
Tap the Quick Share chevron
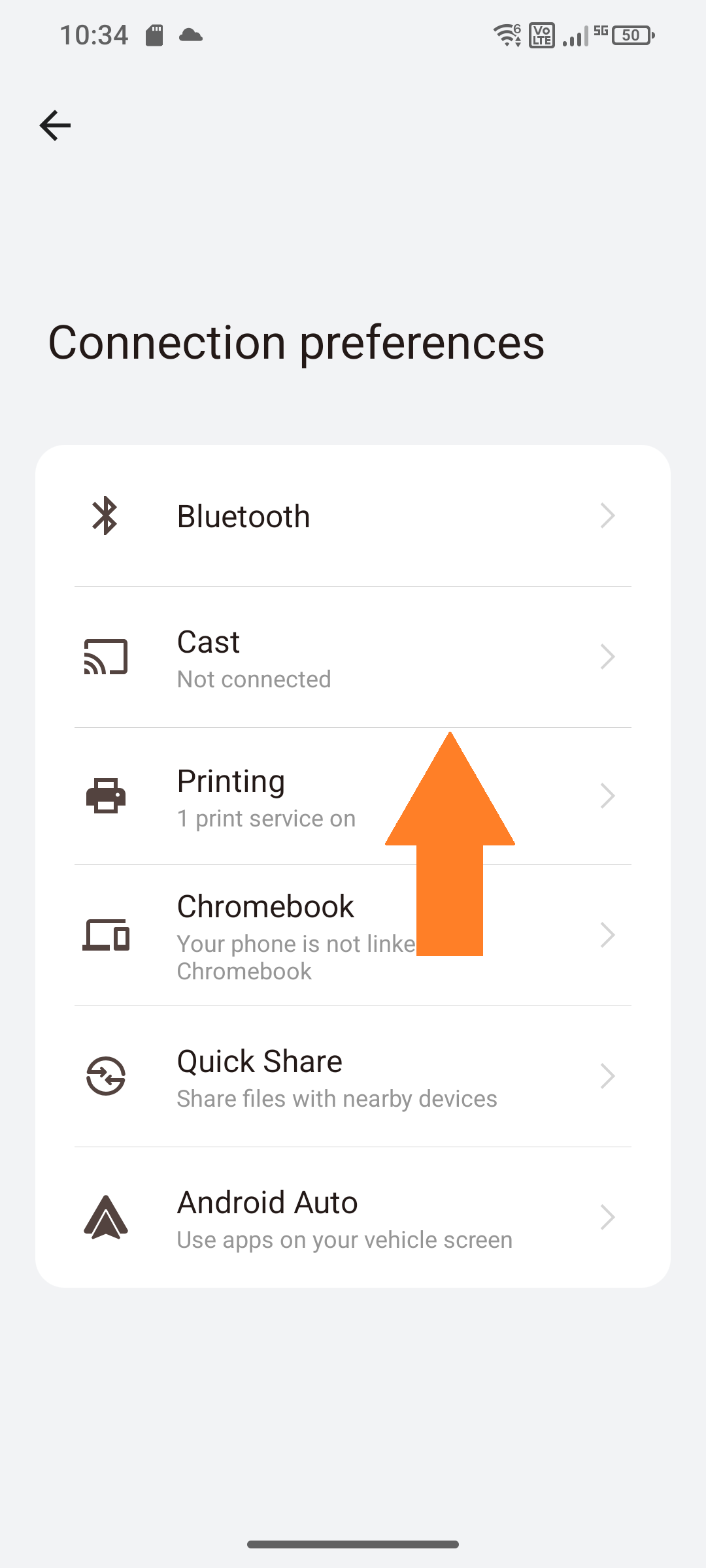607,1076
